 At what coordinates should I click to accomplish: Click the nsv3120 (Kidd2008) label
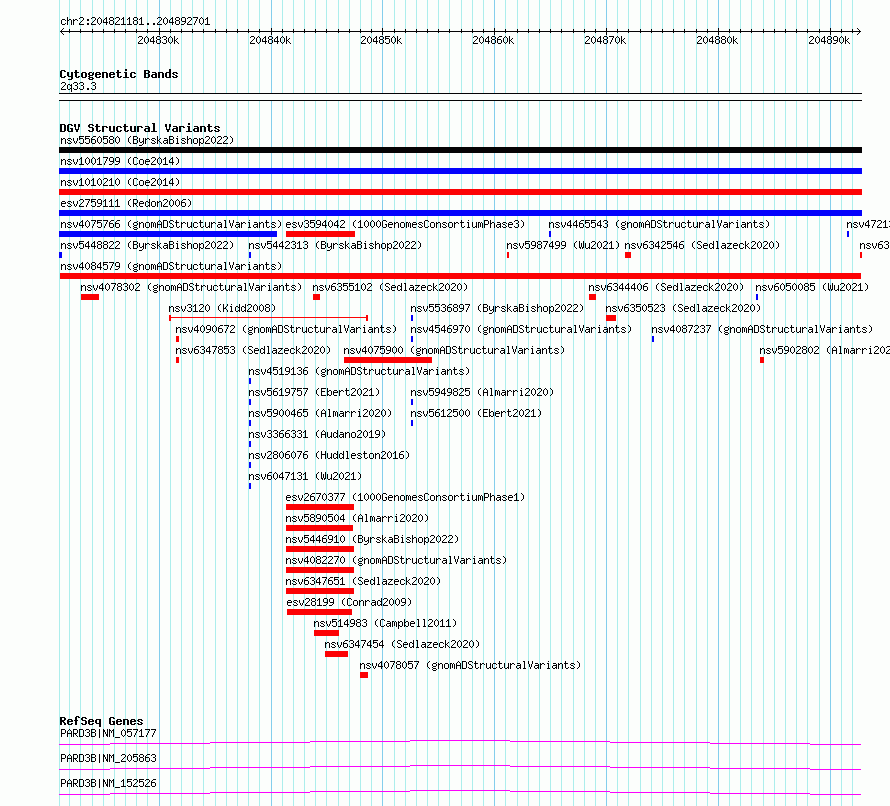click(x=222, y=308)
